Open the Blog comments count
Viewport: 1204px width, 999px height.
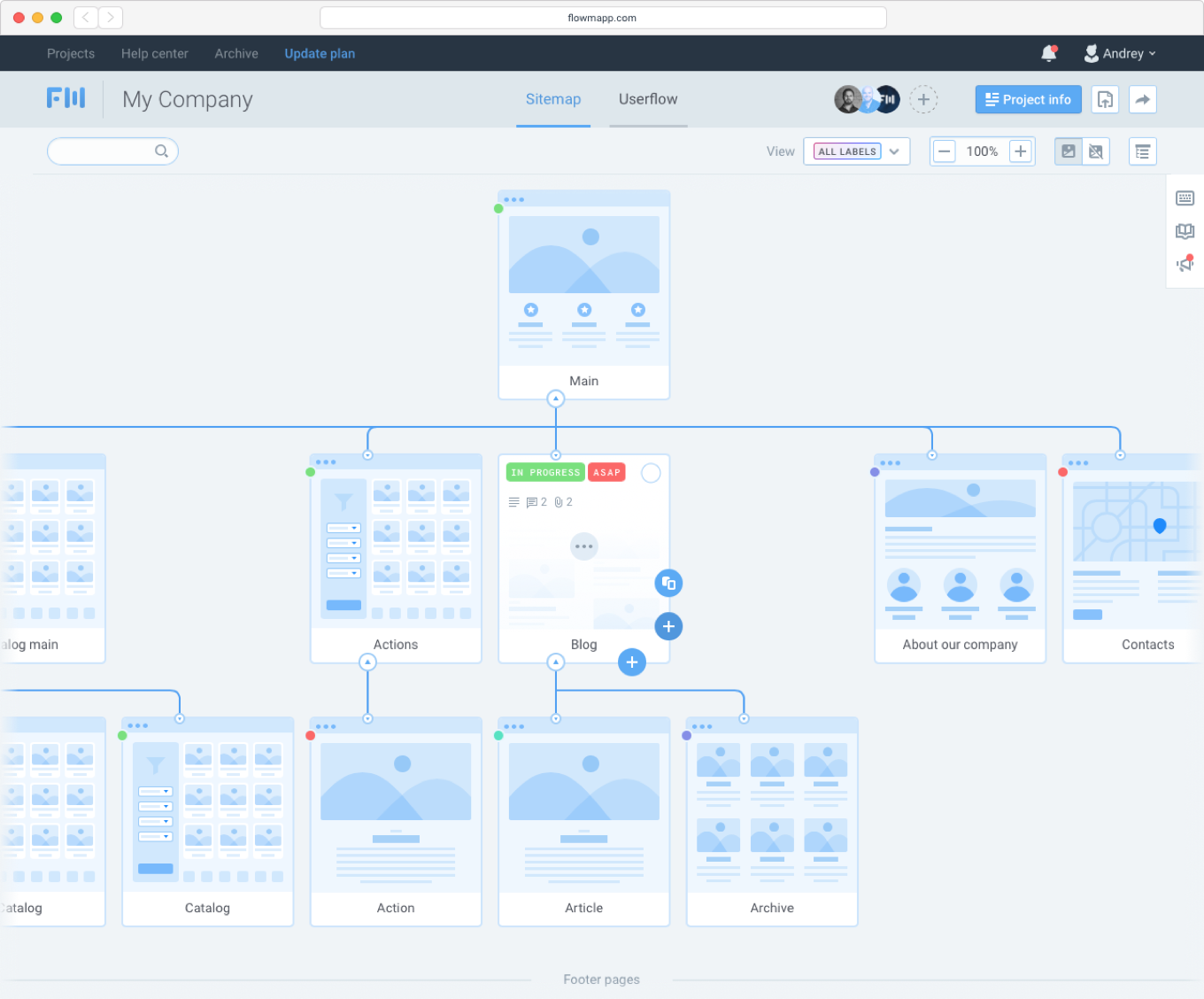coord(536,502)
